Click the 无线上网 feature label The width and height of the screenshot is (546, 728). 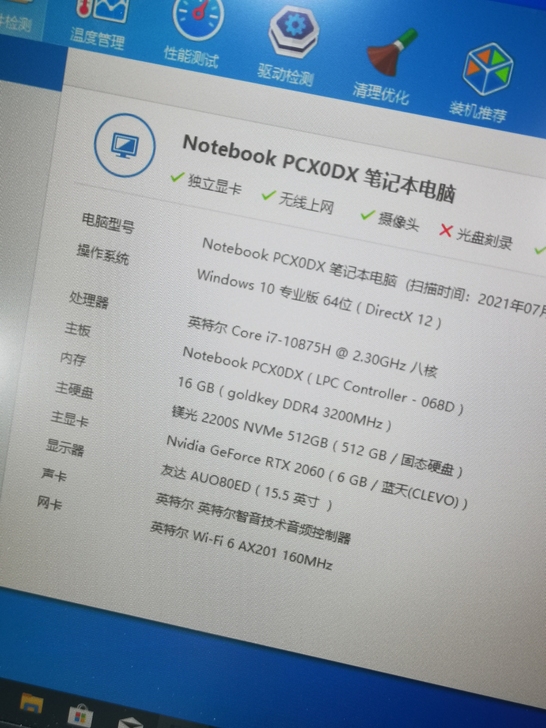pyautogui.click(x=306, y=203)
